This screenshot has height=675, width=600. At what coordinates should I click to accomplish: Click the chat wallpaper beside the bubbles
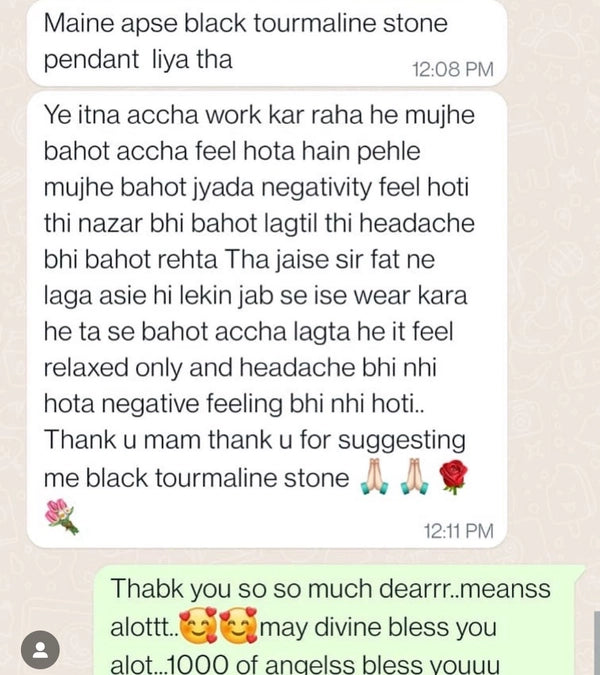click(553, 301)
